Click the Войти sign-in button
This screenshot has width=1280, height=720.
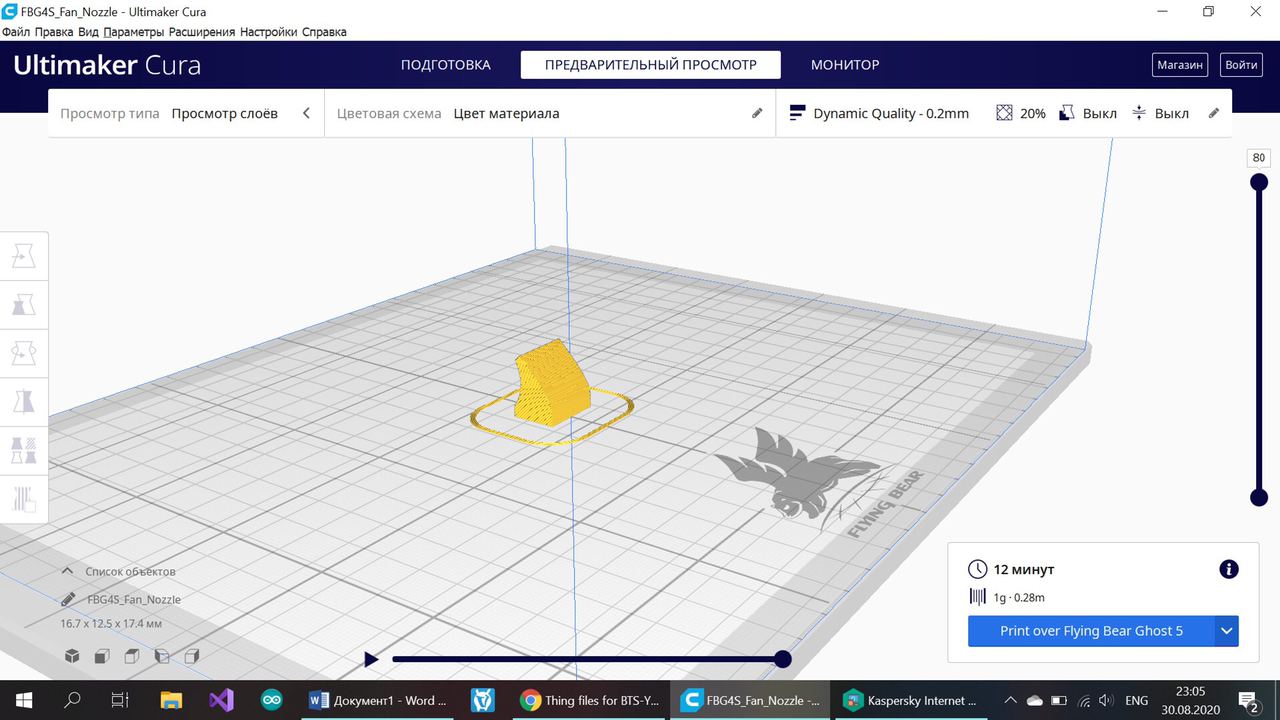[x=1241, y=65]
